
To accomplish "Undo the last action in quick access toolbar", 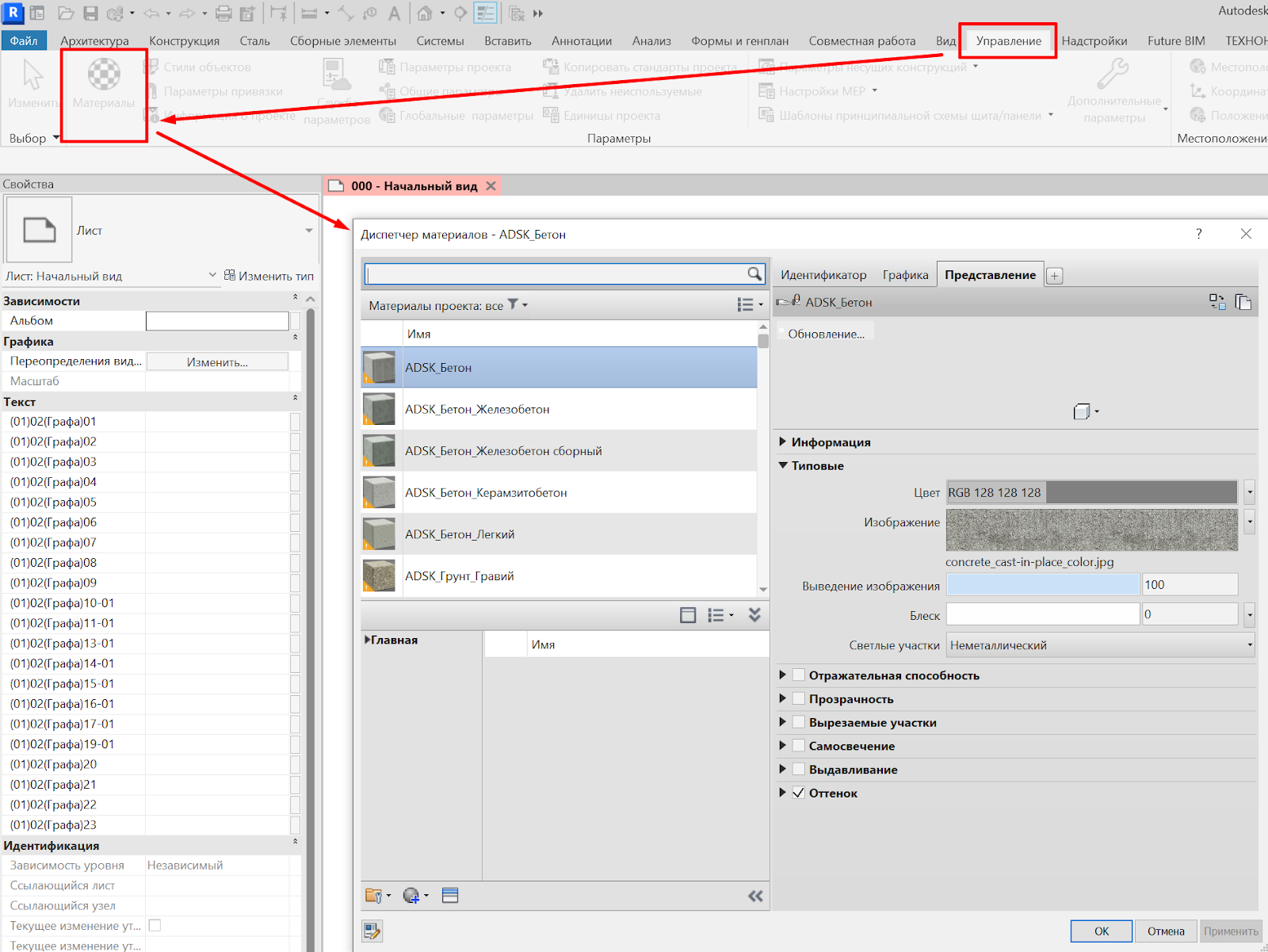I will pyautogui.click(x=151, y=13).
